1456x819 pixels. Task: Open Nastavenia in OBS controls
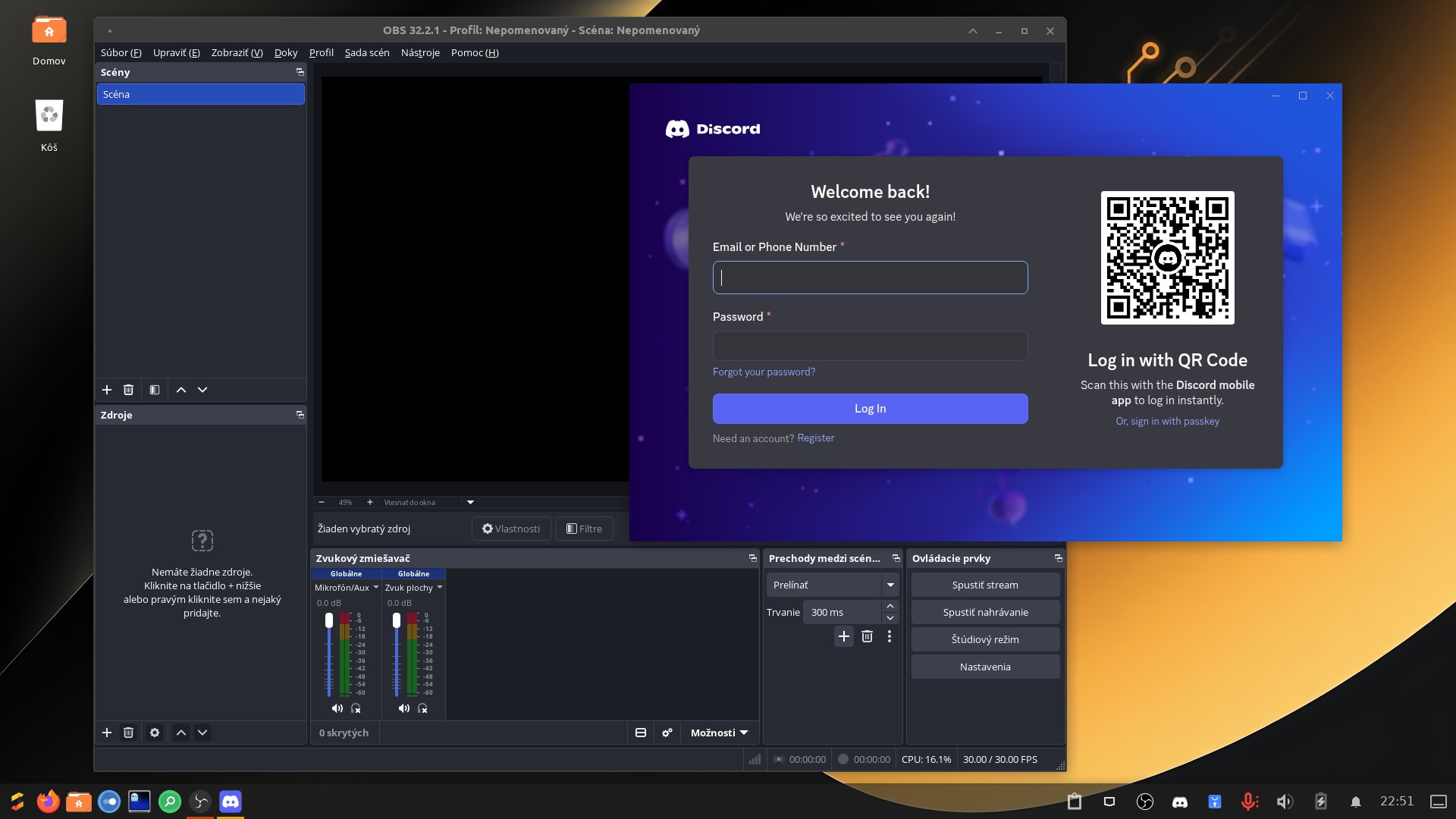[x=985, y=667]
